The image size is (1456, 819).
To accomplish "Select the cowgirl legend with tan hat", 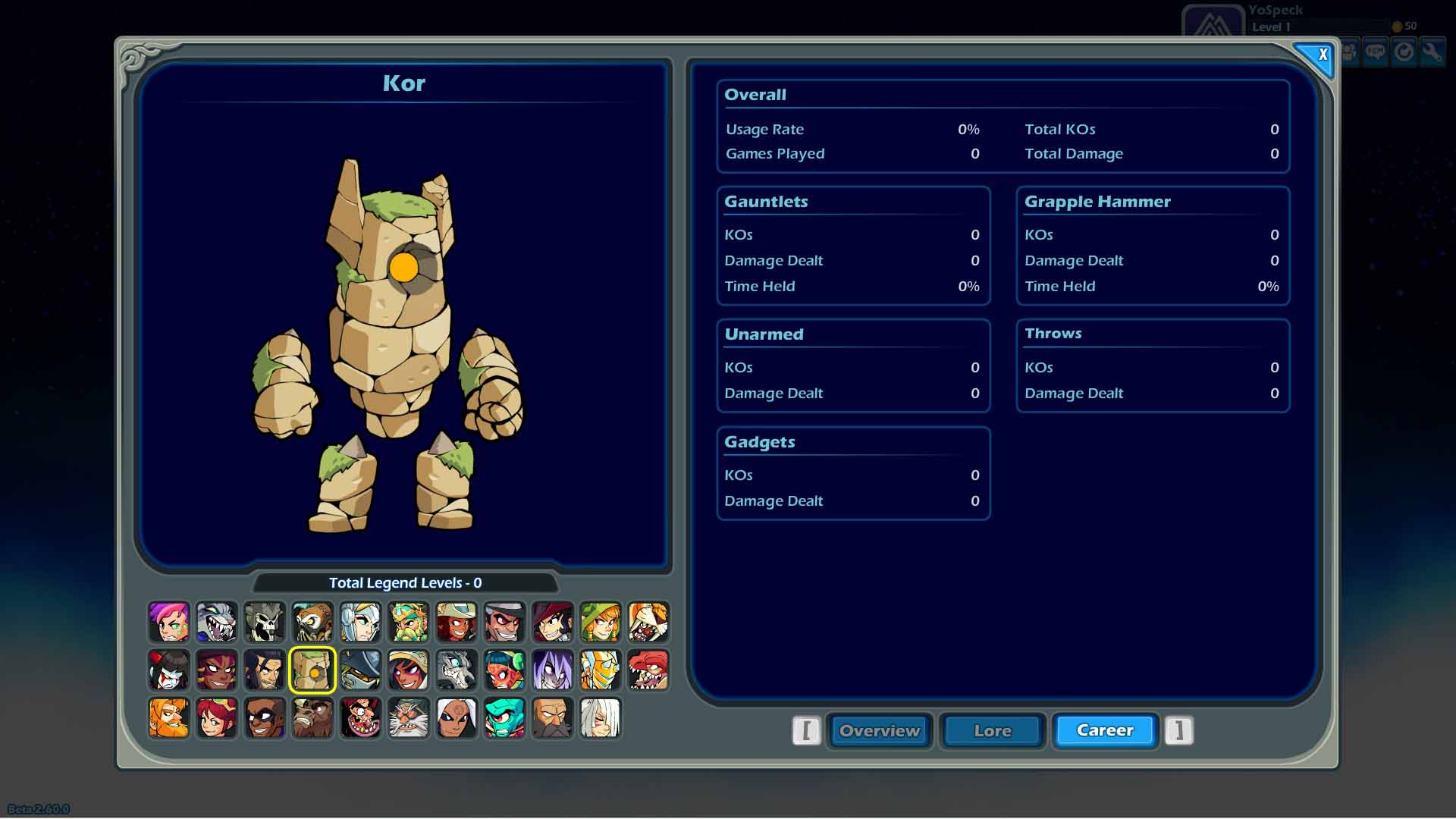I will [x=457, y=622].
